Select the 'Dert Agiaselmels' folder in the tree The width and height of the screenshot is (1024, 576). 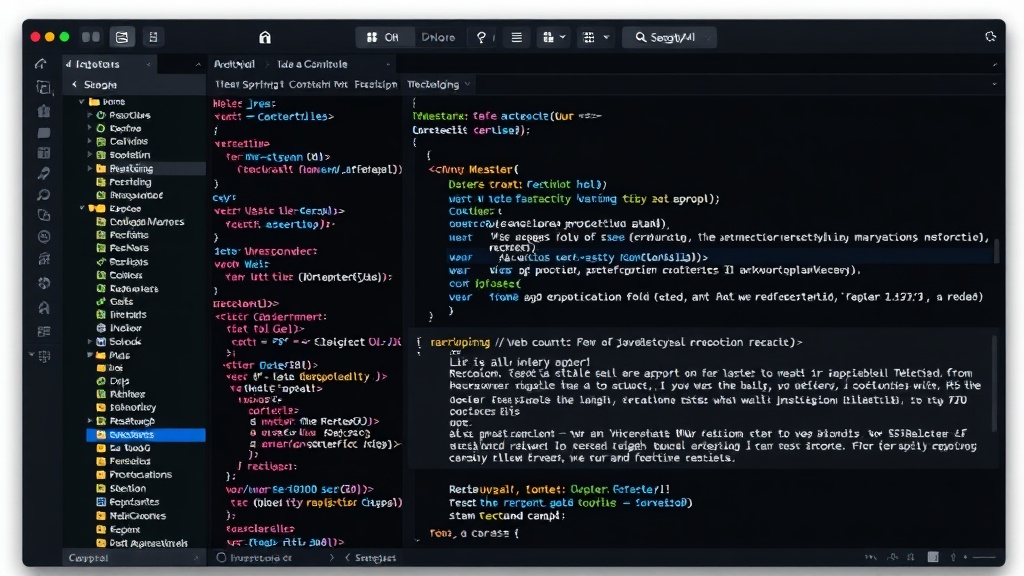[x=142, y=543]
